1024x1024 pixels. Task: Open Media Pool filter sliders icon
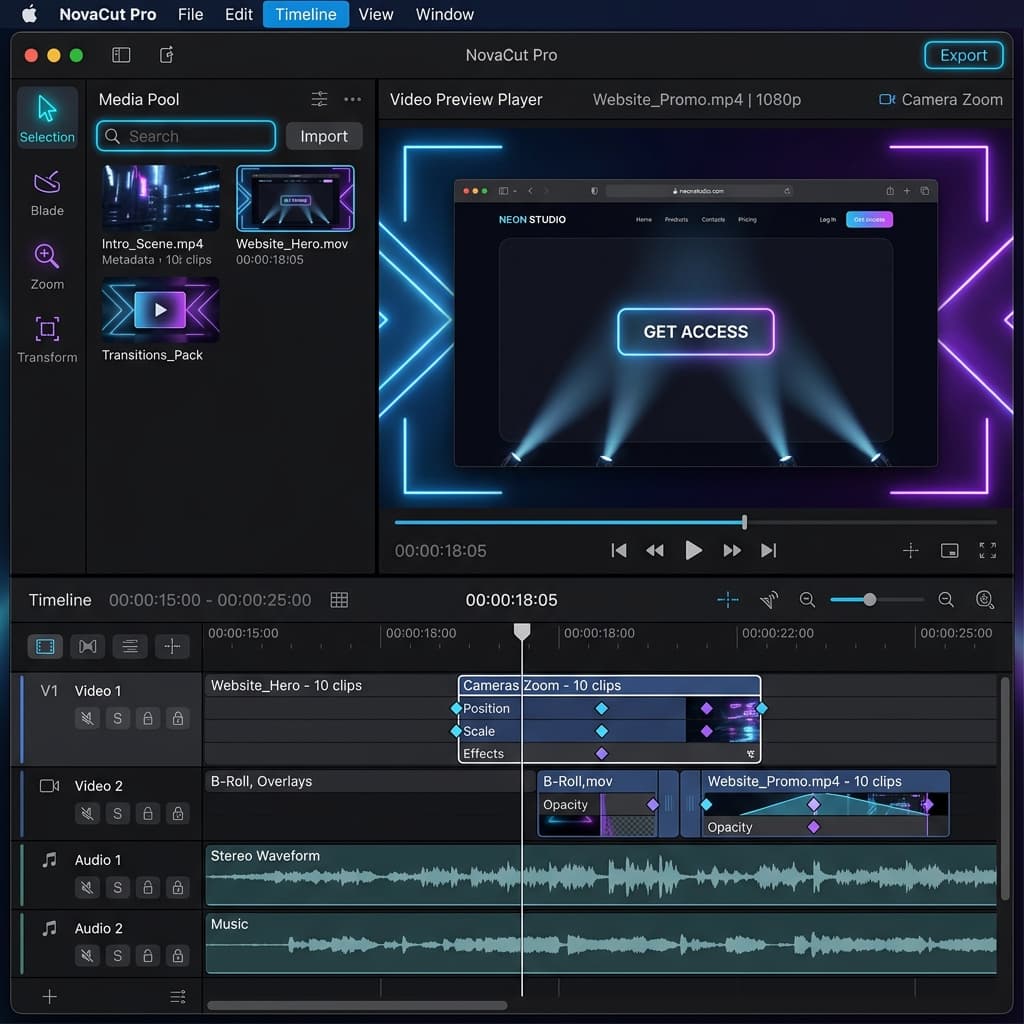319,99
